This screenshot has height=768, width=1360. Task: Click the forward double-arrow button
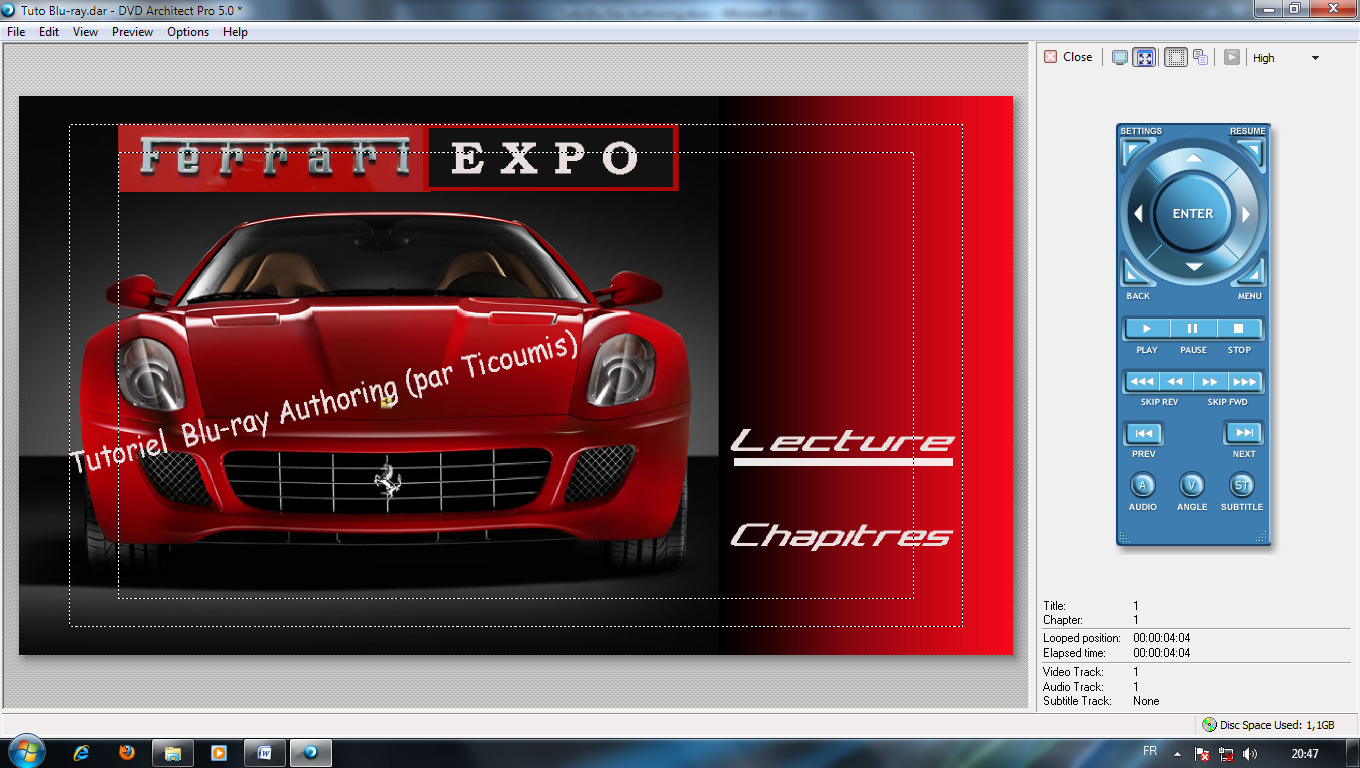coord(1210,382)
